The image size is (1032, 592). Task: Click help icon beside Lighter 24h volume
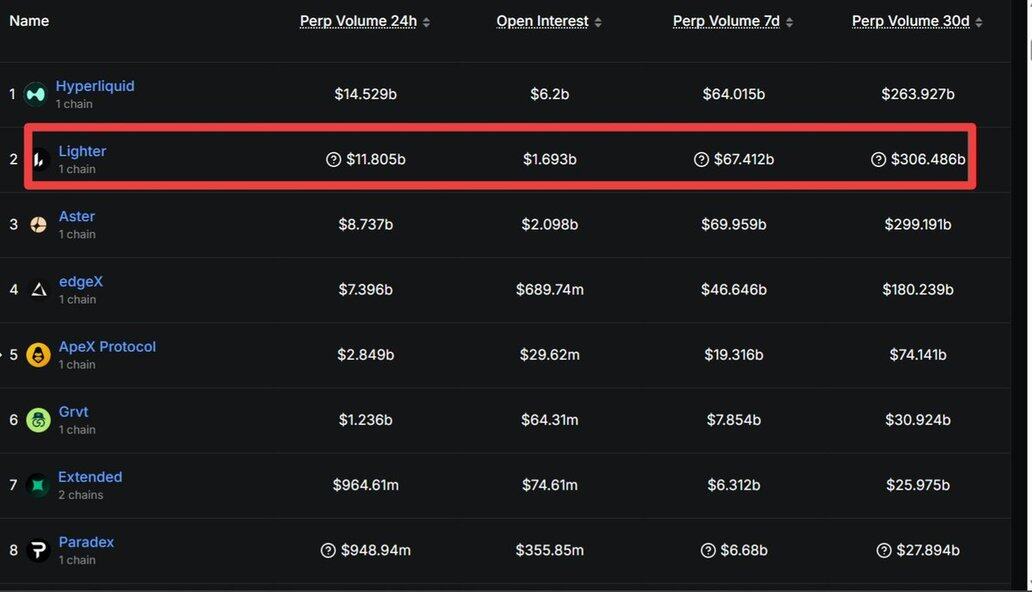(334, 159)
